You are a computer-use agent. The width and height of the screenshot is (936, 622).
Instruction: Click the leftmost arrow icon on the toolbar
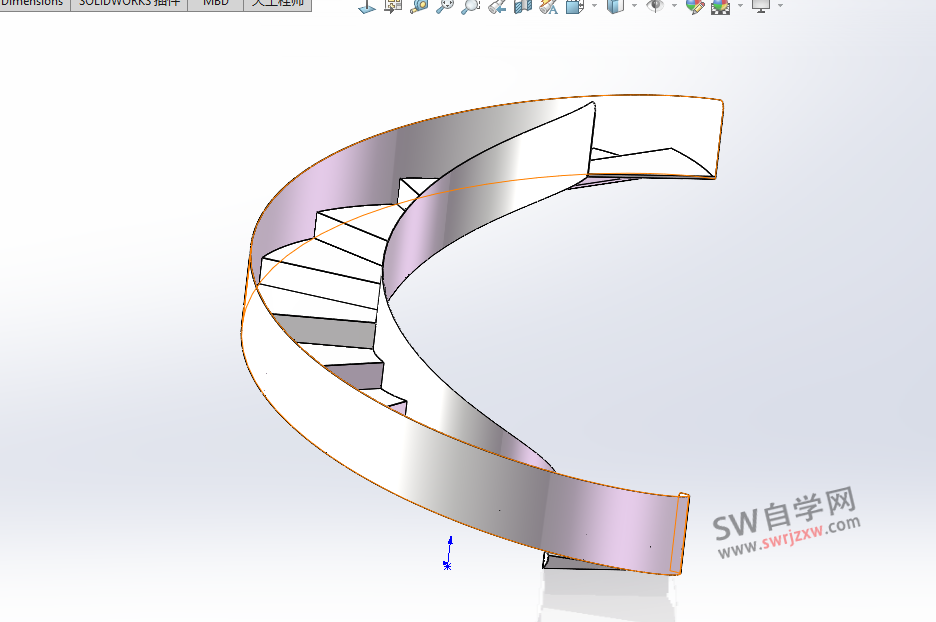pos(366,7)
